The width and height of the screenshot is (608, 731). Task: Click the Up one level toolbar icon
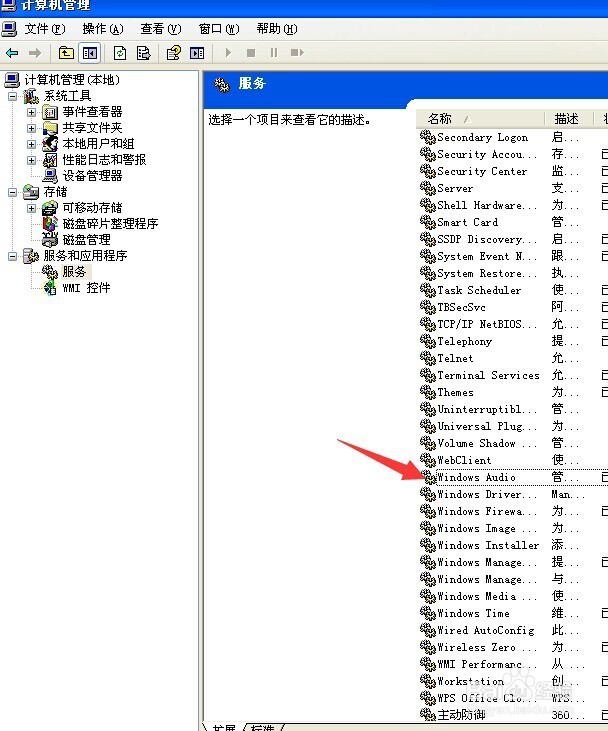click(66, 53)
